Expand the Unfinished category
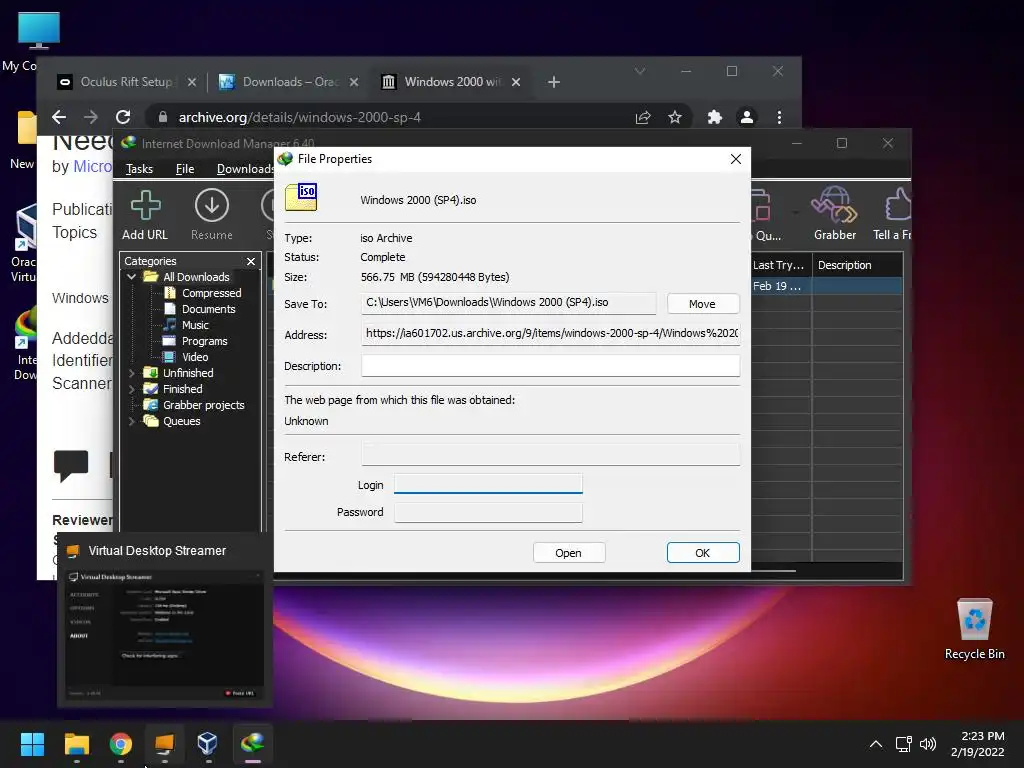Screen dimensions: 1024x768 coord(132,373)
